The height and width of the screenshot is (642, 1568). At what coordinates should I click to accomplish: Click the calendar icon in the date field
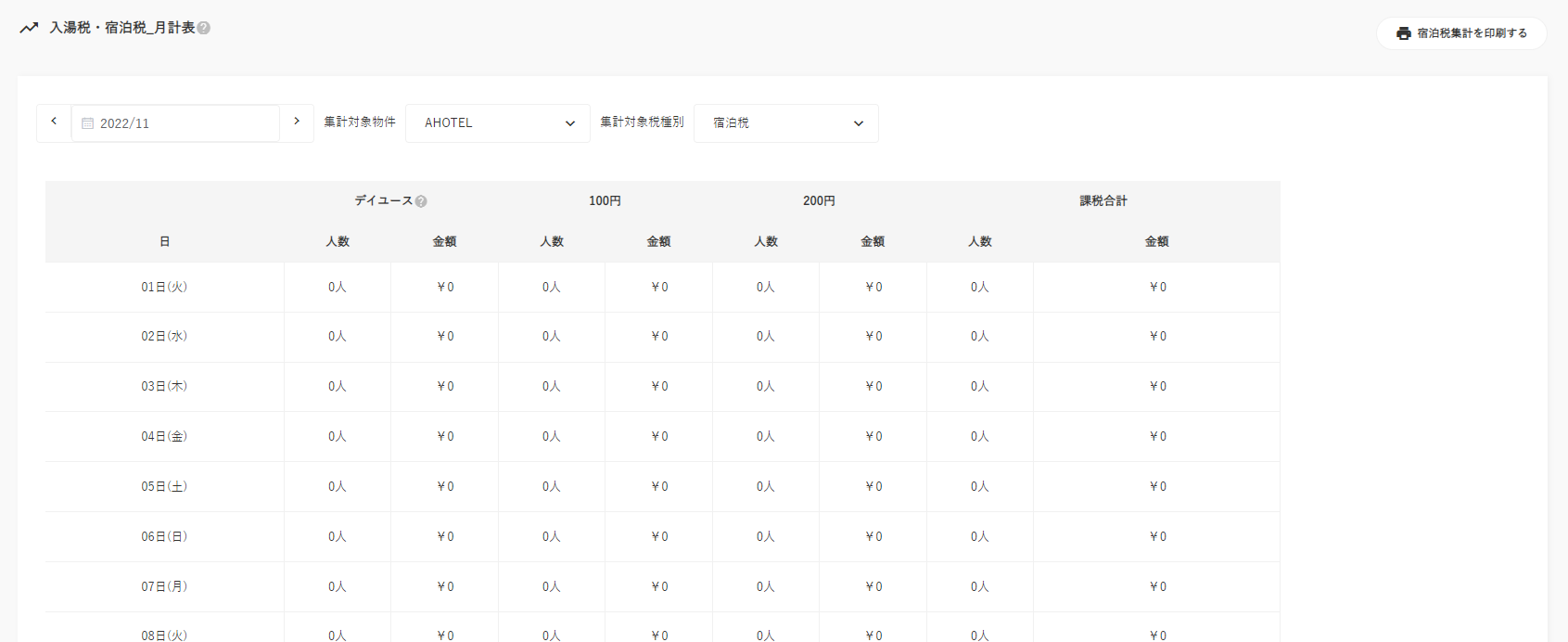tap(88, 123)
